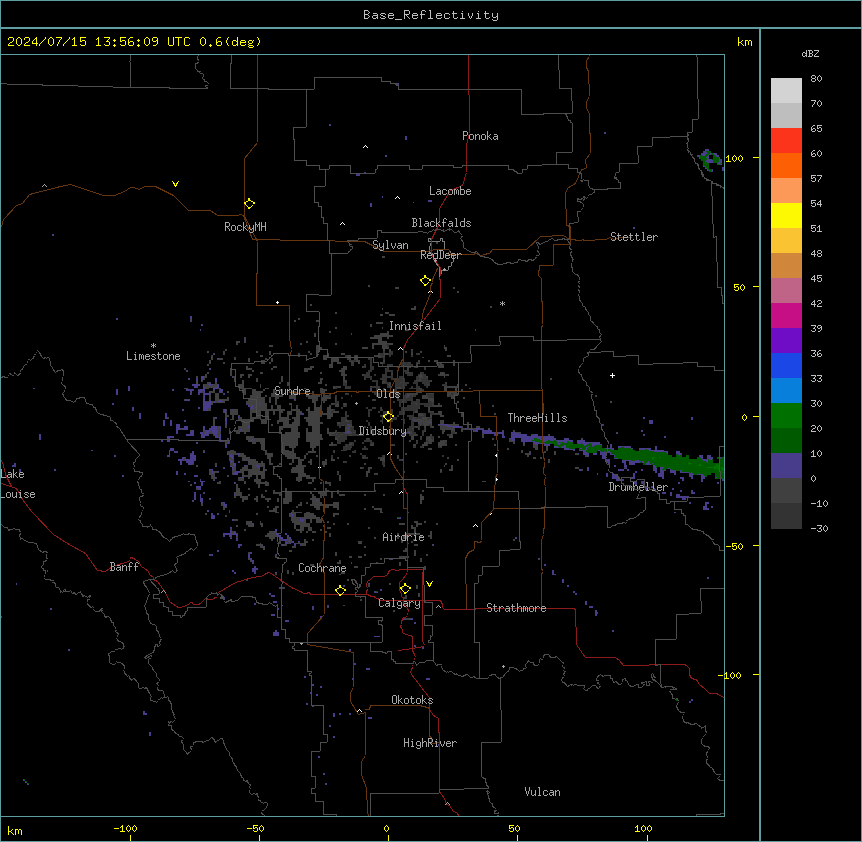Click the Vulcan city label
Image resolution: width=862 pixels, height=842 pixels.
point(542,792)
